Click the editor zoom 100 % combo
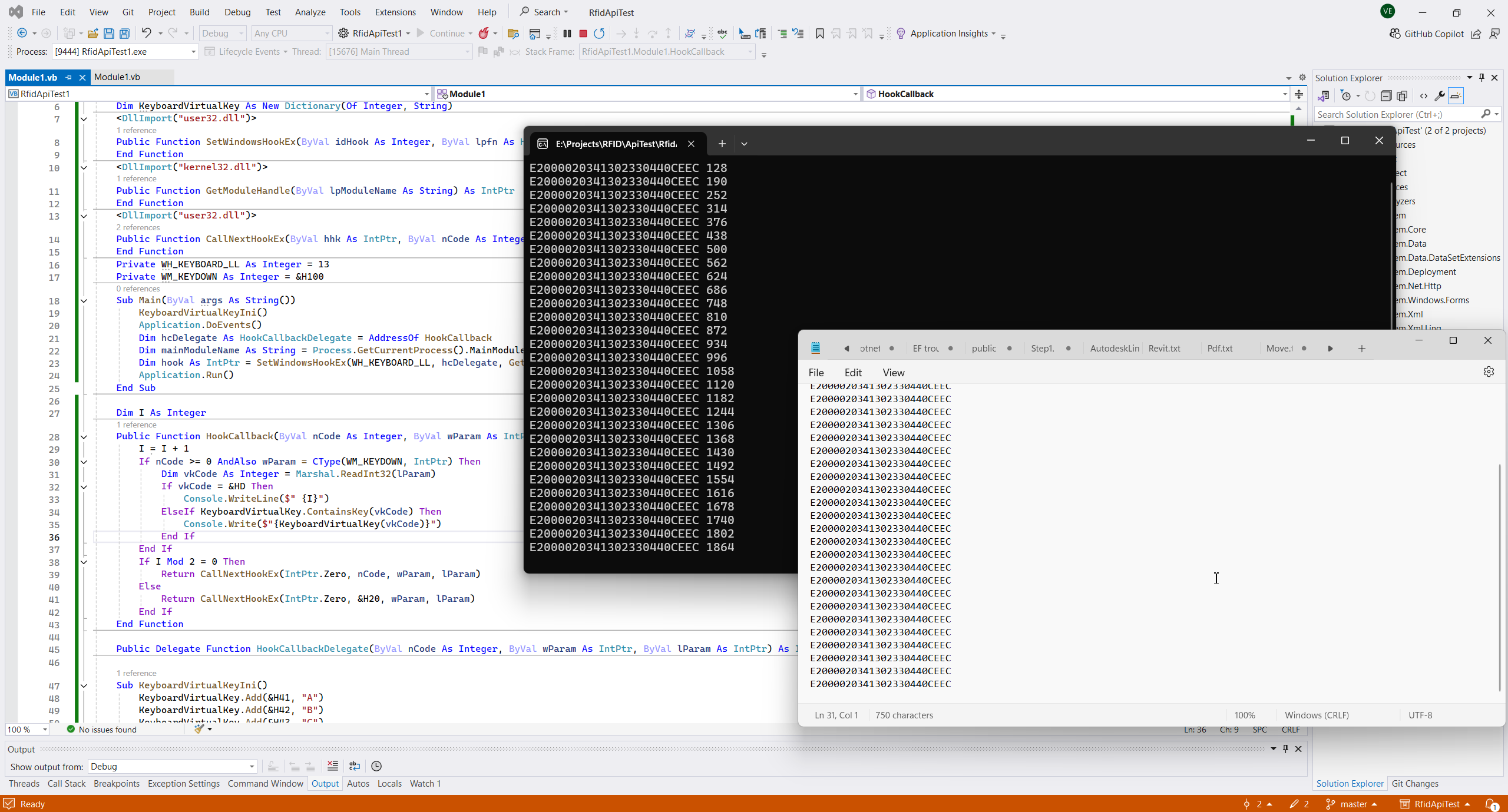This screenshot has width=1508, height=812. [x=27, y=730]
